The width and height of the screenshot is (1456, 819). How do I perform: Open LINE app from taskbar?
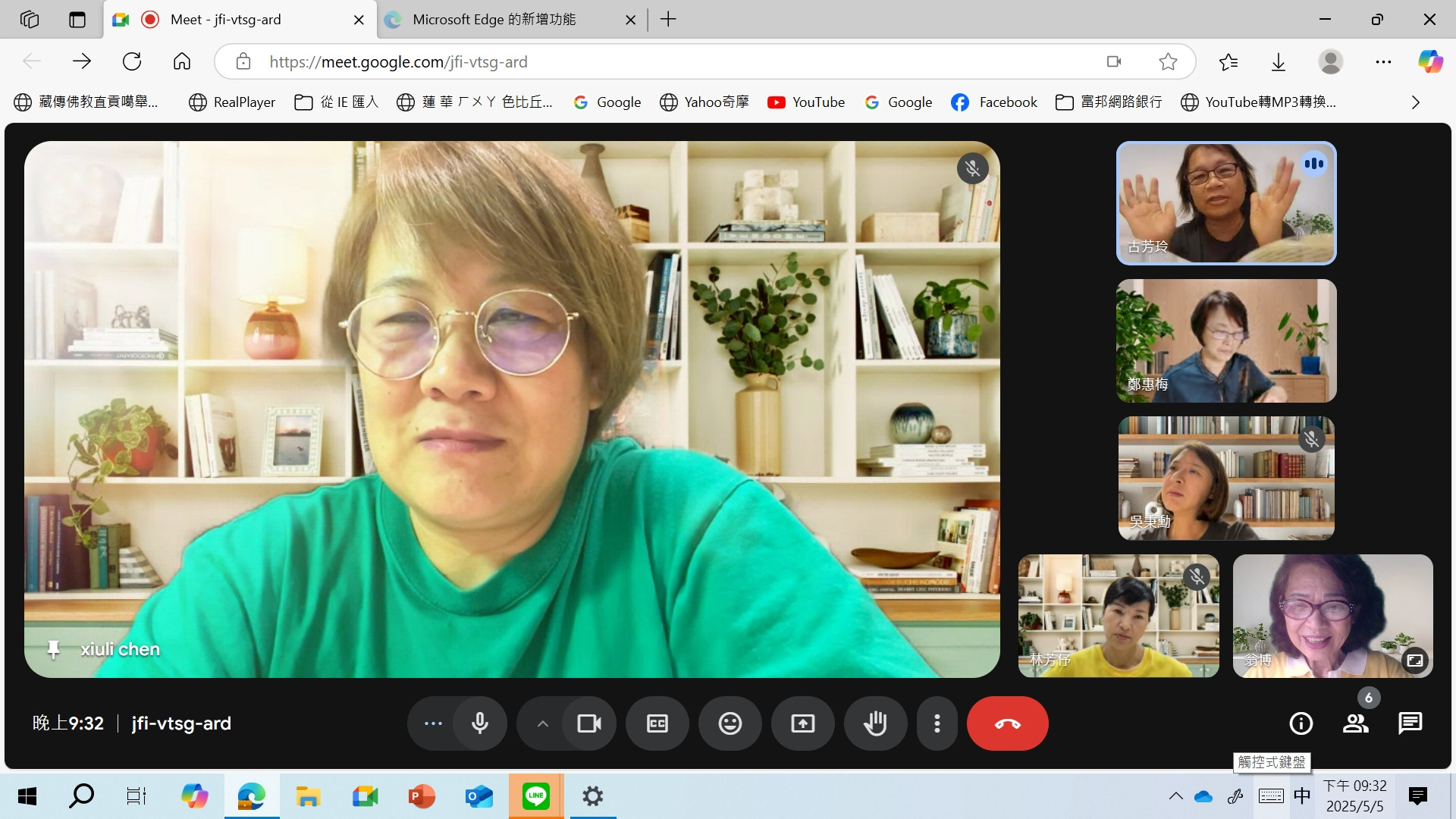536,796
